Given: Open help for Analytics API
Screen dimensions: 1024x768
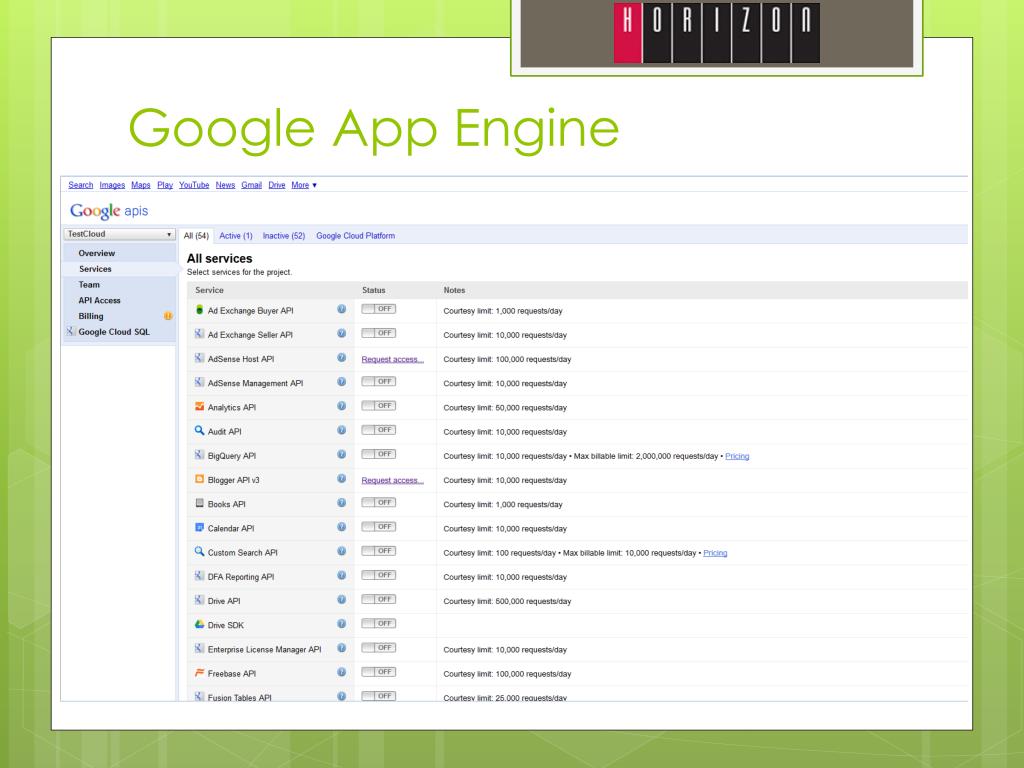Looking at the screenshot, I should (x=342, y=406).
